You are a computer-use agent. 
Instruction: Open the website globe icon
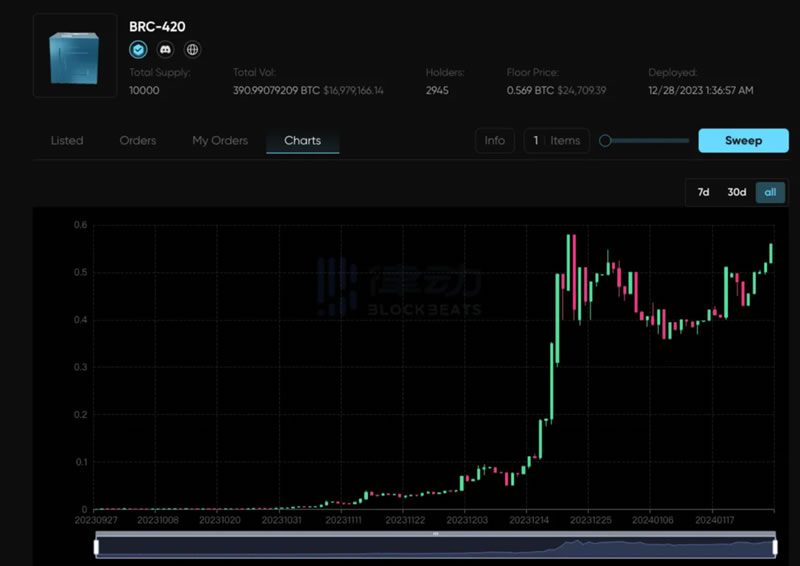[x=192, y=49]
